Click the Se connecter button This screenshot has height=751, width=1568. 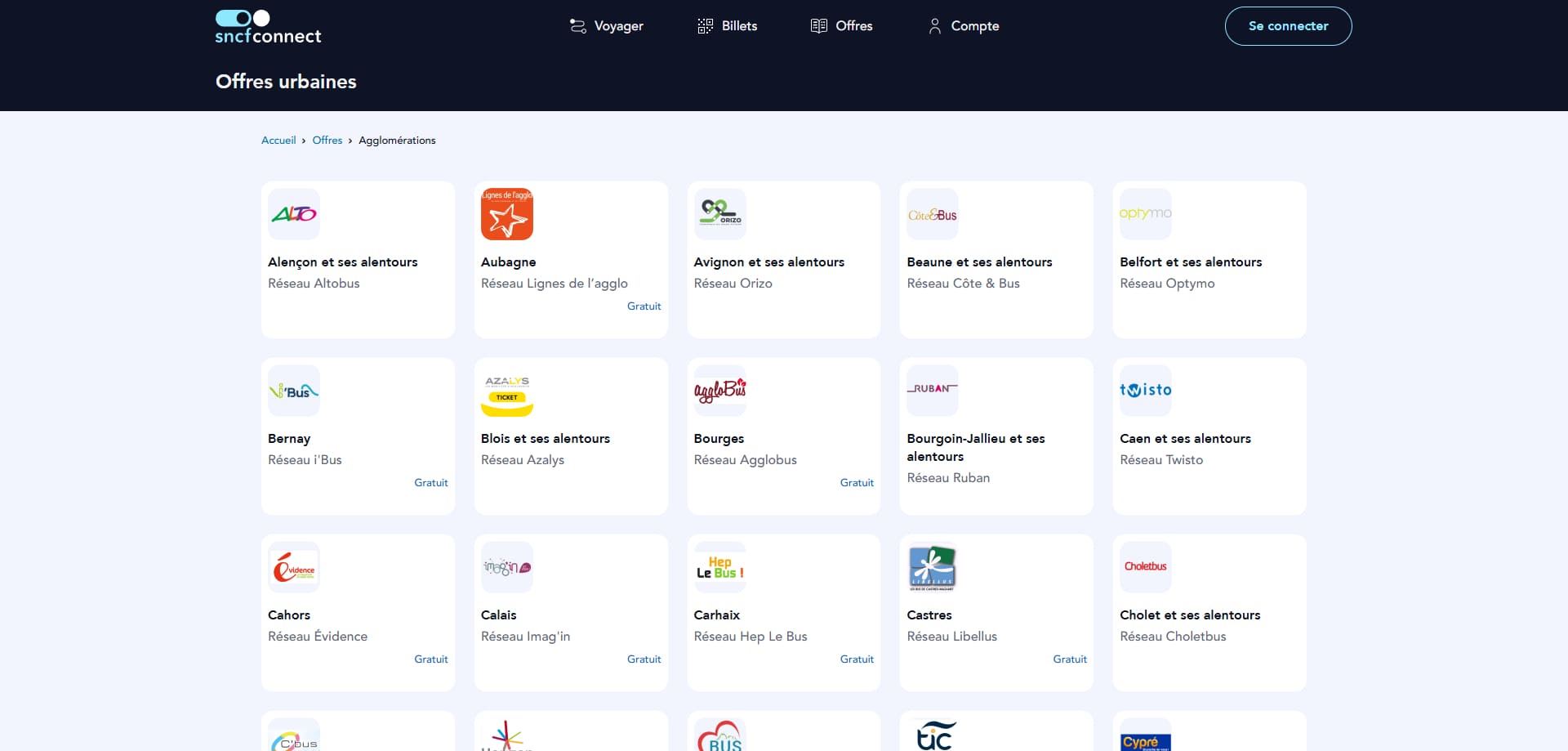pos(1288,26)
